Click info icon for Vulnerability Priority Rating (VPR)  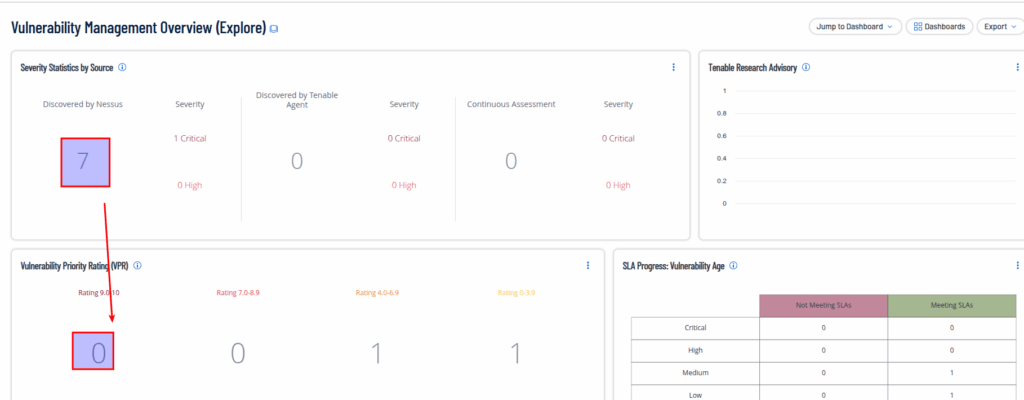point(137,265)
